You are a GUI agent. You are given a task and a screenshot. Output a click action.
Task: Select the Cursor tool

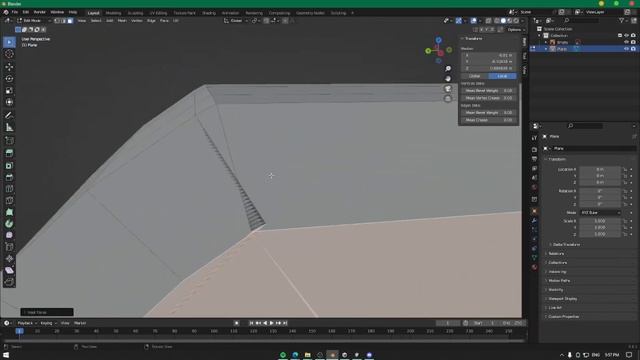pyautogui.click(x=9, y=54)
